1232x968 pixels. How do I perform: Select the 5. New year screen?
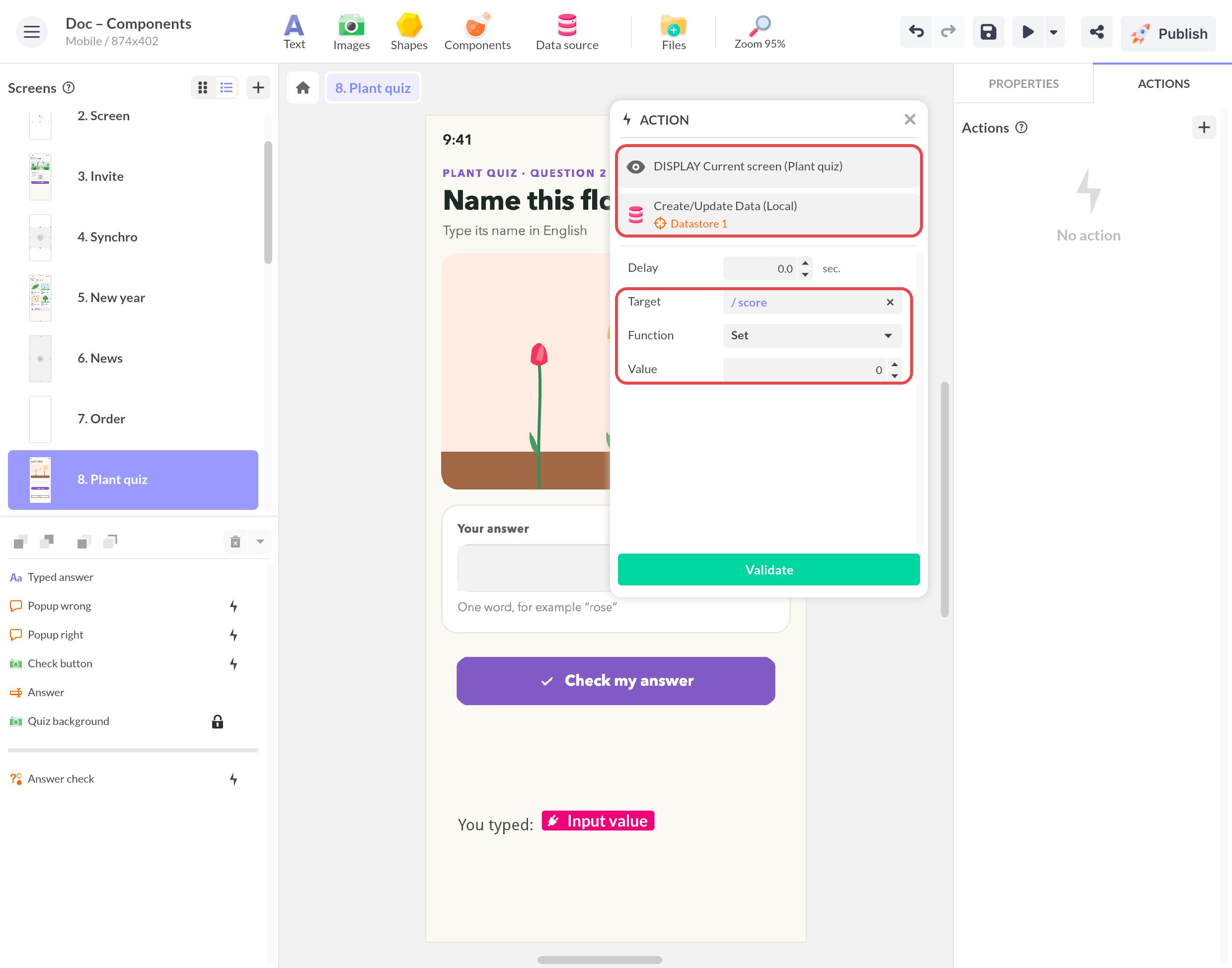click(x=133, y=298)
